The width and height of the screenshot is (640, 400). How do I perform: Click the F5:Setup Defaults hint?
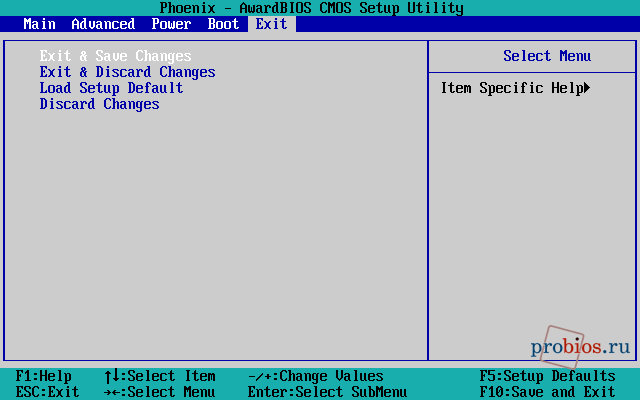(x=547, y=376)
